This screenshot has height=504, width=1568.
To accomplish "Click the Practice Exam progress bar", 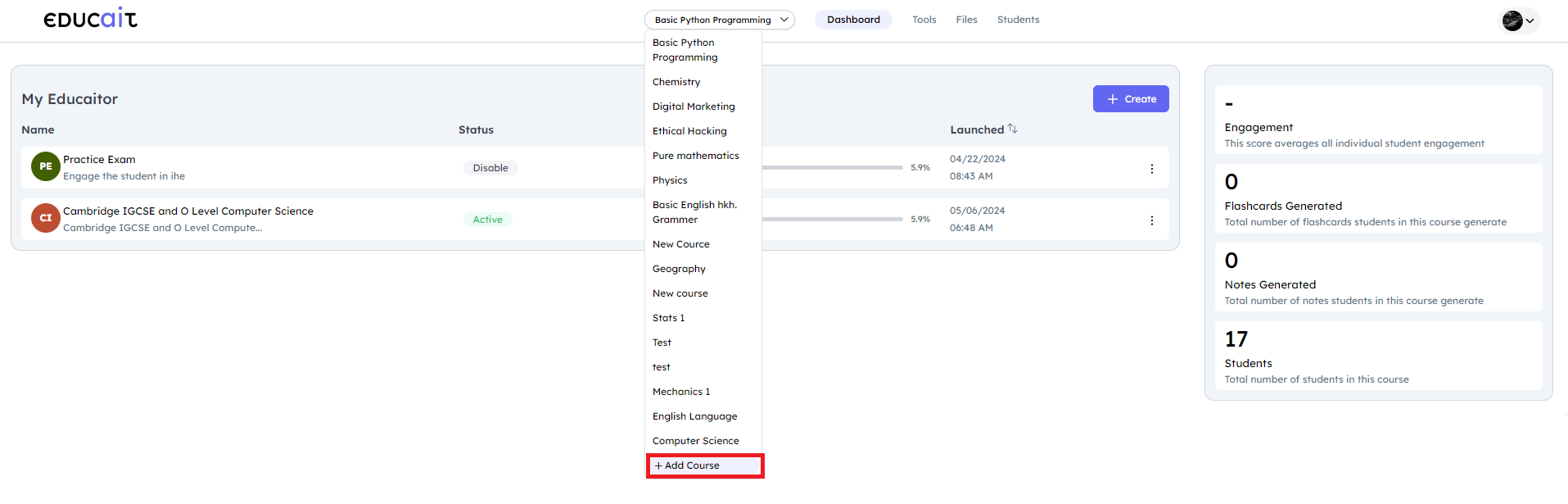I will point(831,167).
